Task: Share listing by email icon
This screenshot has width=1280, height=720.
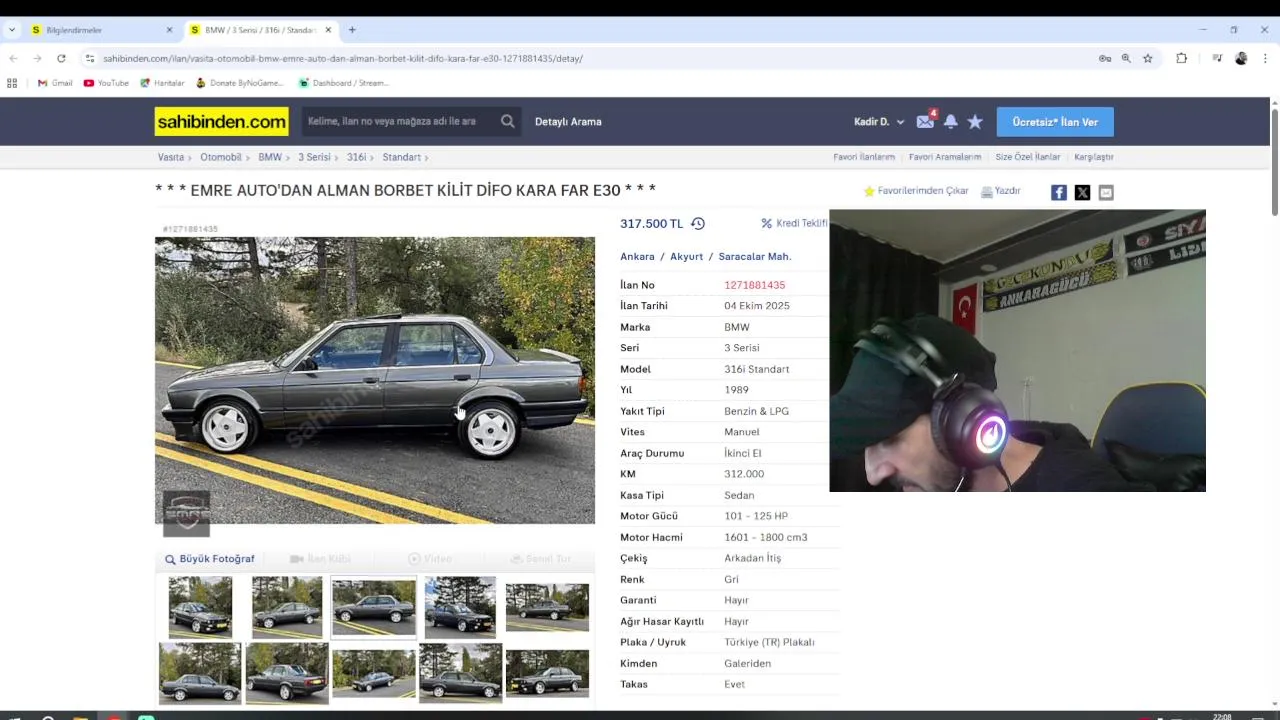Action: tap(1106, 192)
